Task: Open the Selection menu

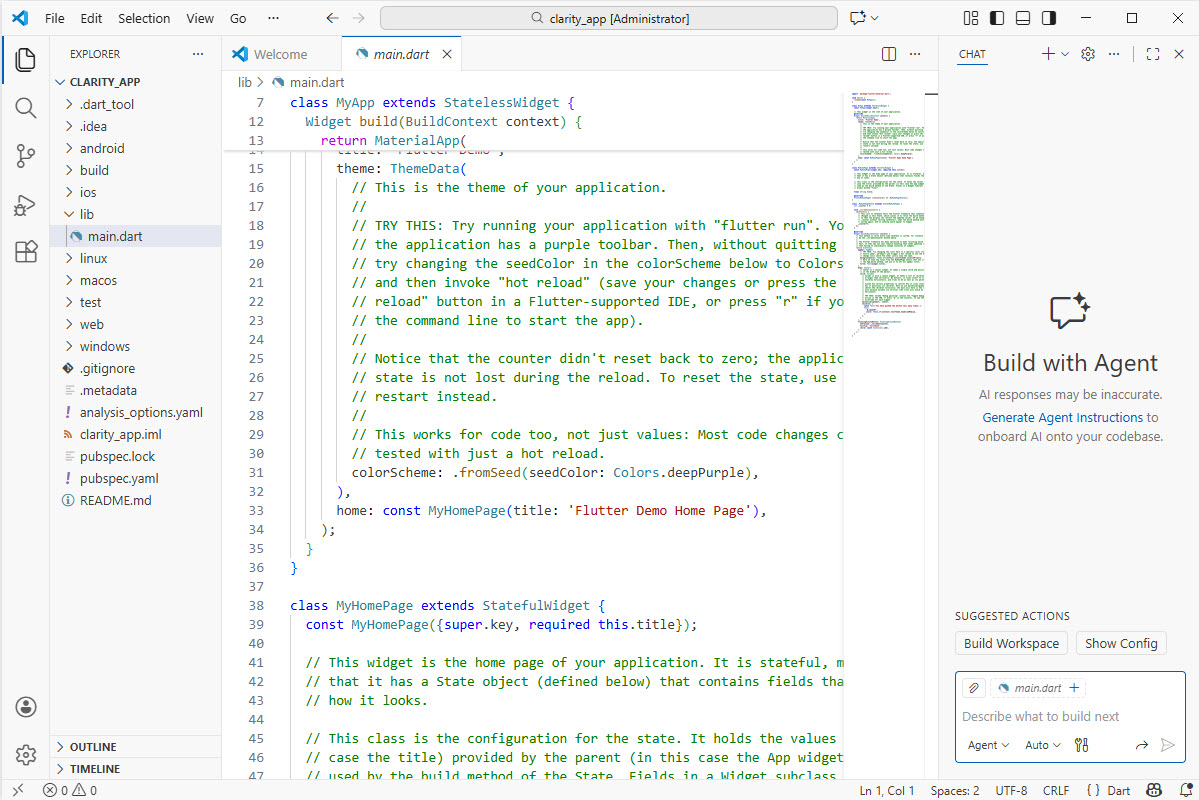Action: 144,18
